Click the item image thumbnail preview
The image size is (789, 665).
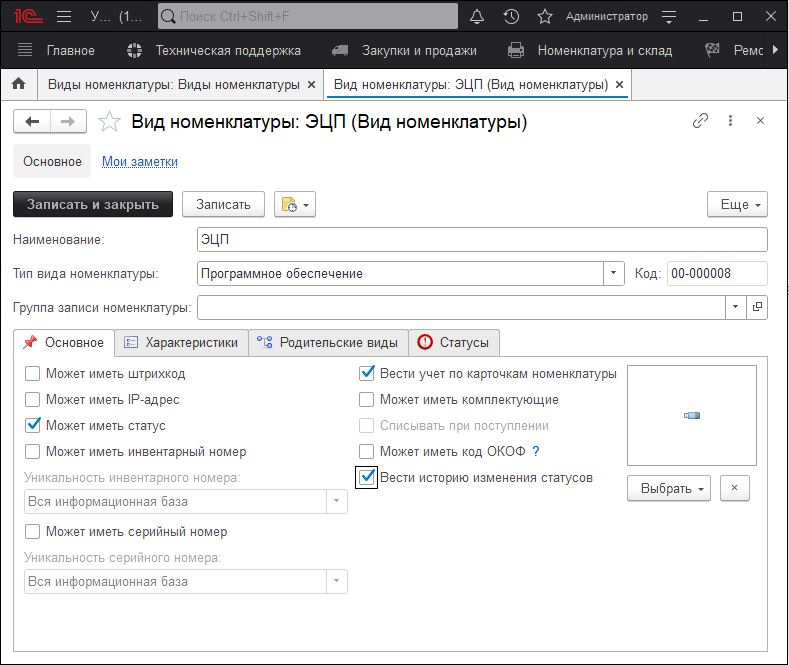pyautogui.click(x=691, y=415)
